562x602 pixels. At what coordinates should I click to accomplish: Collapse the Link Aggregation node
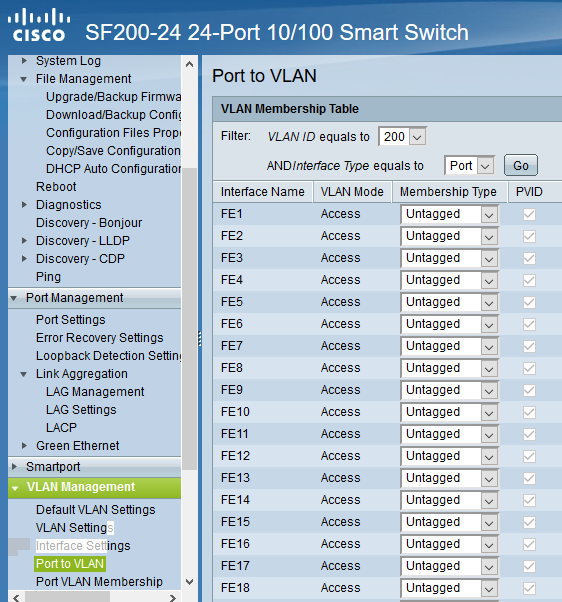coord(24,374)
